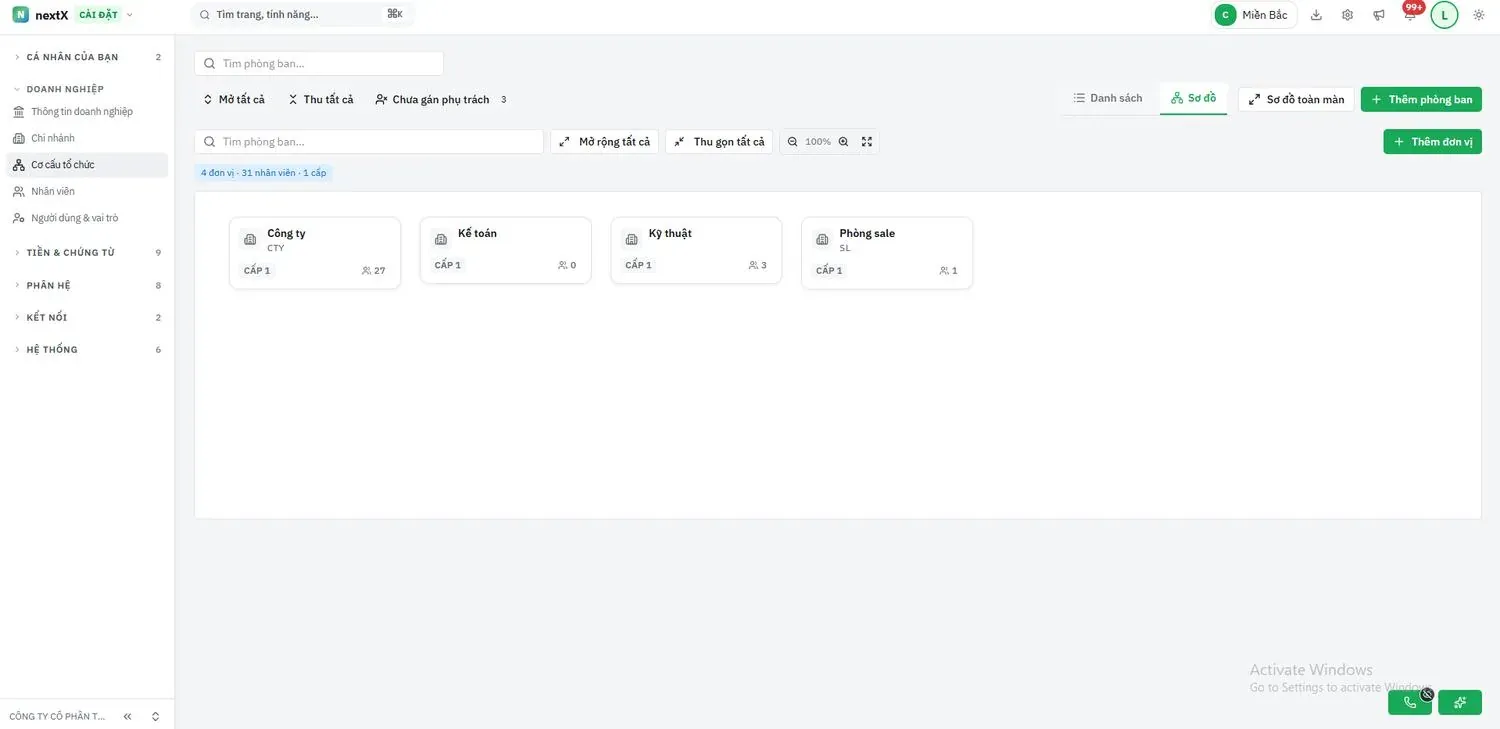This screenshot has width=1500, height=729.
Task: Click the green phone call button
Action: pyautogui.click(x=1410, y=702)
